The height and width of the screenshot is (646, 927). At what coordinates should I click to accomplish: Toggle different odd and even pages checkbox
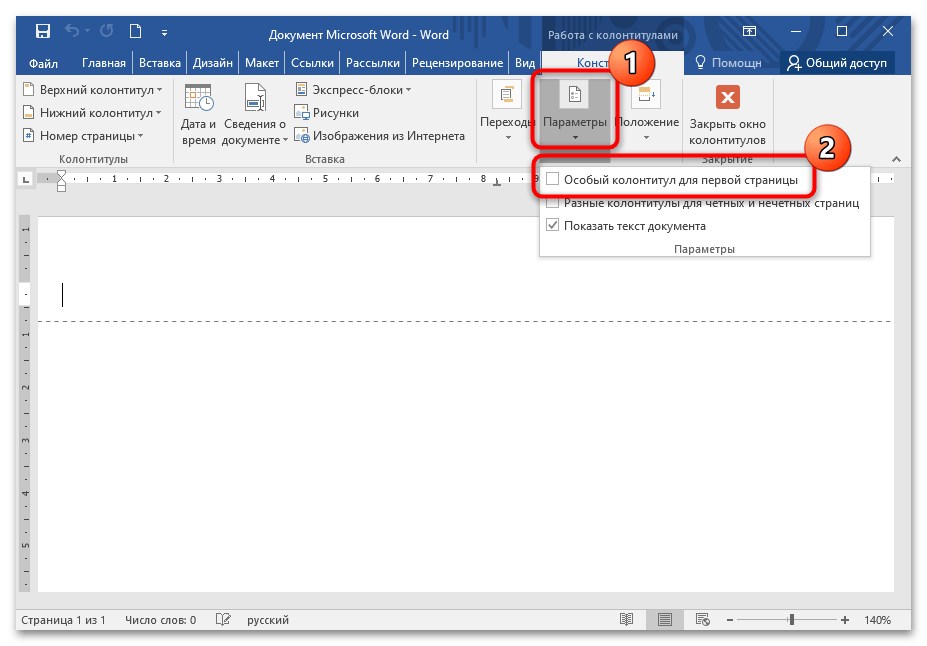pos(553,203)
